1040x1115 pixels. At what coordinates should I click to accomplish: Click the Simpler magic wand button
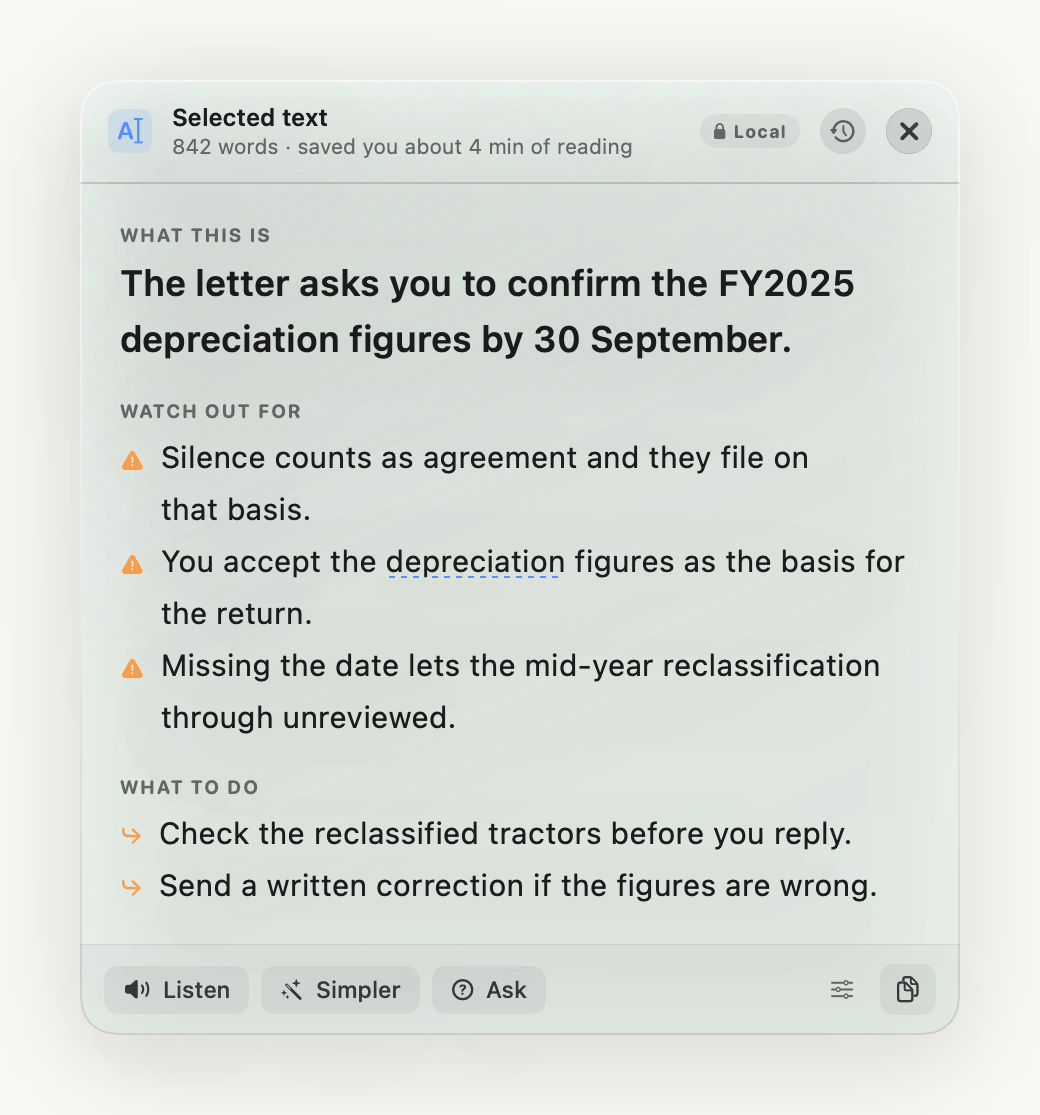340,989
